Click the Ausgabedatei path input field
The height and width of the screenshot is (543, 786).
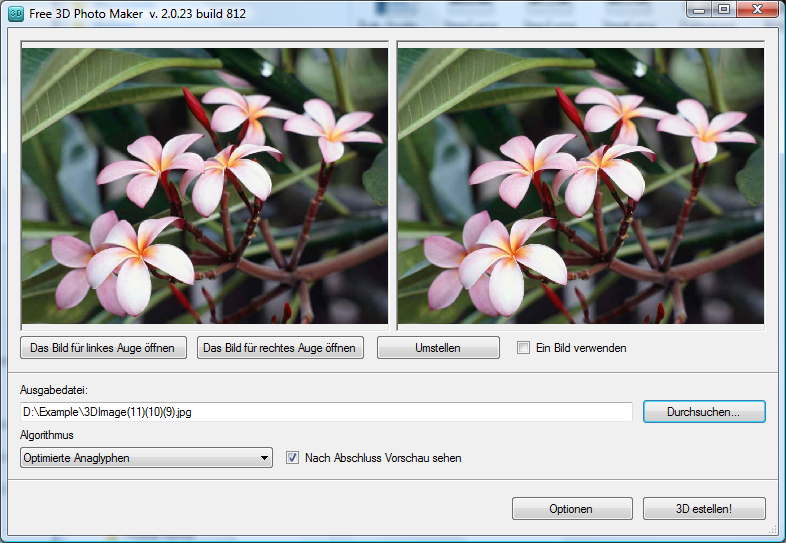point(326,412)
